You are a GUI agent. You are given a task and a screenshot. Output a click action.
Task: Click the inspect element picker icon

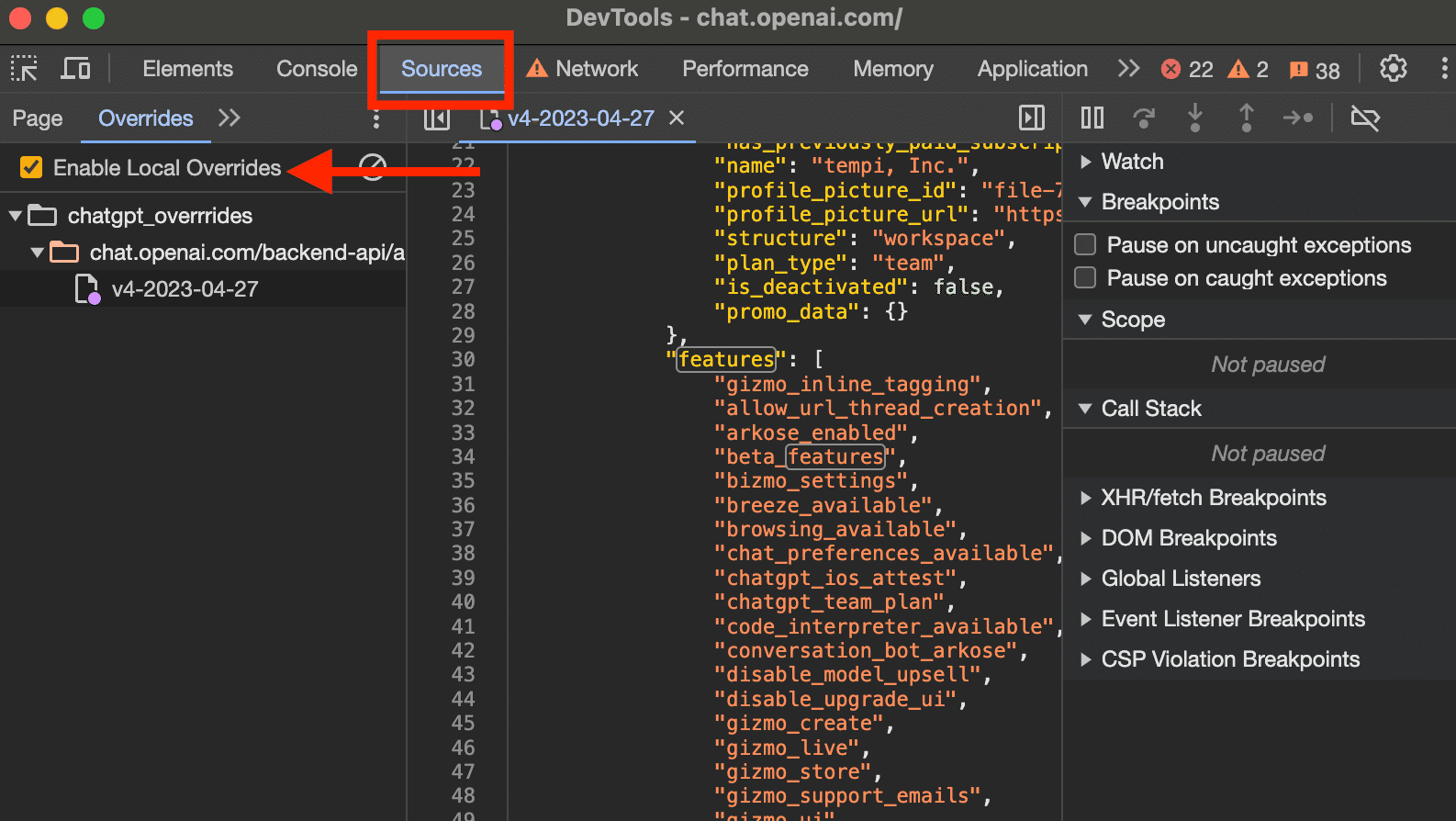click(x=24, y=69)
